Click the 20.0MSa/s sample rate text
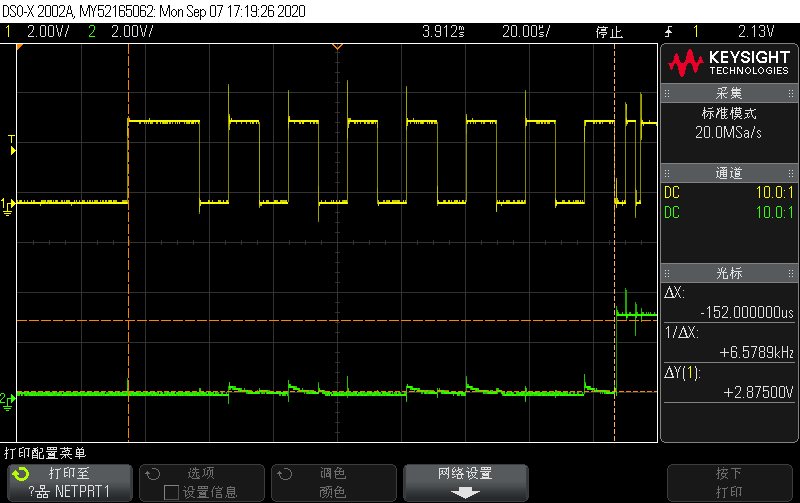This screenshot has width=800, height=503. click(x=728, y=133)
